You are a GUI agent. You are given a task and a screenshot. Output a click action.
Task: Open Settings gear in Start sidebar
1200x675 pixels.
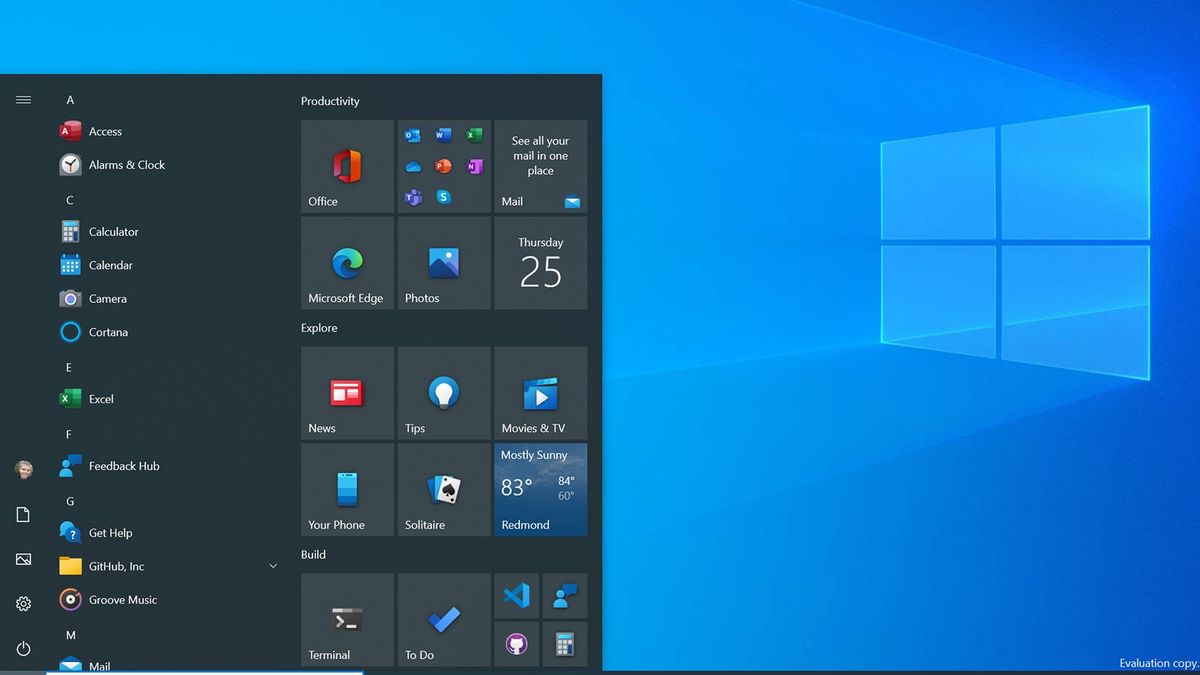click(23, 604)
